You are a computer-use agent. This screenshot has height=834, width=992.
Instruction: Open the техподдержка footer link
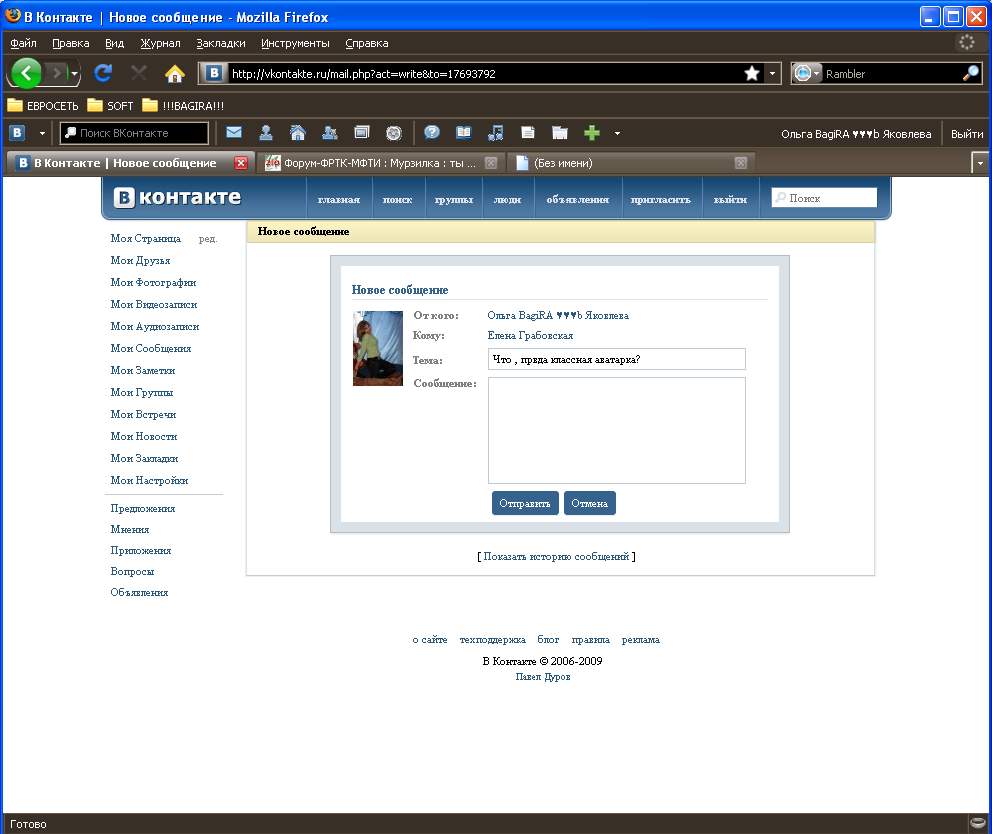tap(492, 640)
